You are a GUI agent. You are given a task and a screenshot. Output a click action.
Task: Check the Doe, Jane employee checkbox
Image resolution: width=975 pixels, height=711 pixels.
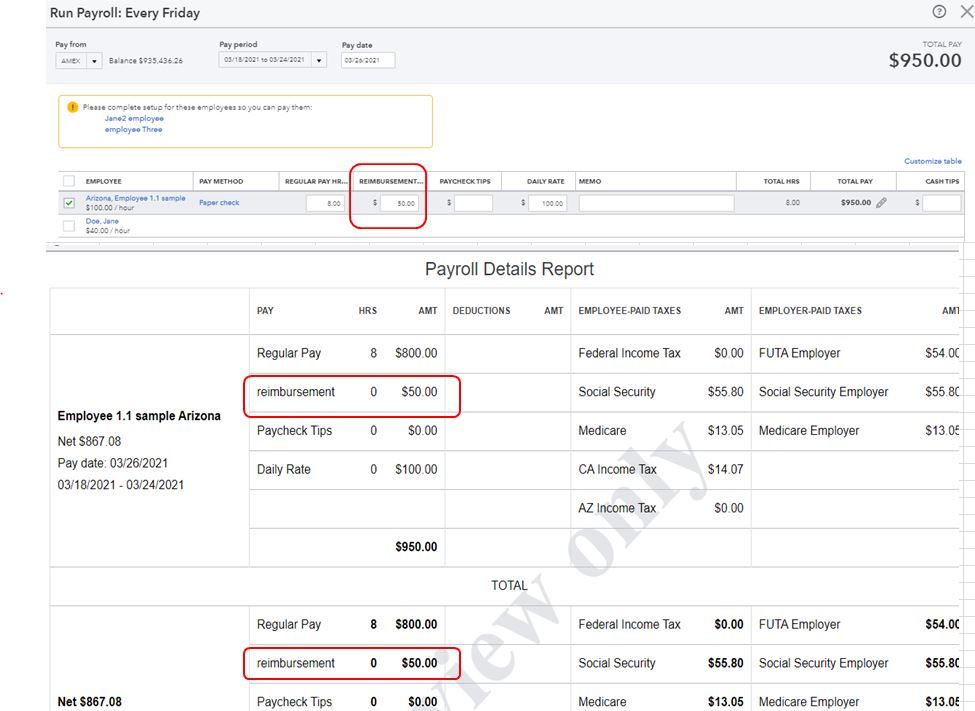coord(69,226)
